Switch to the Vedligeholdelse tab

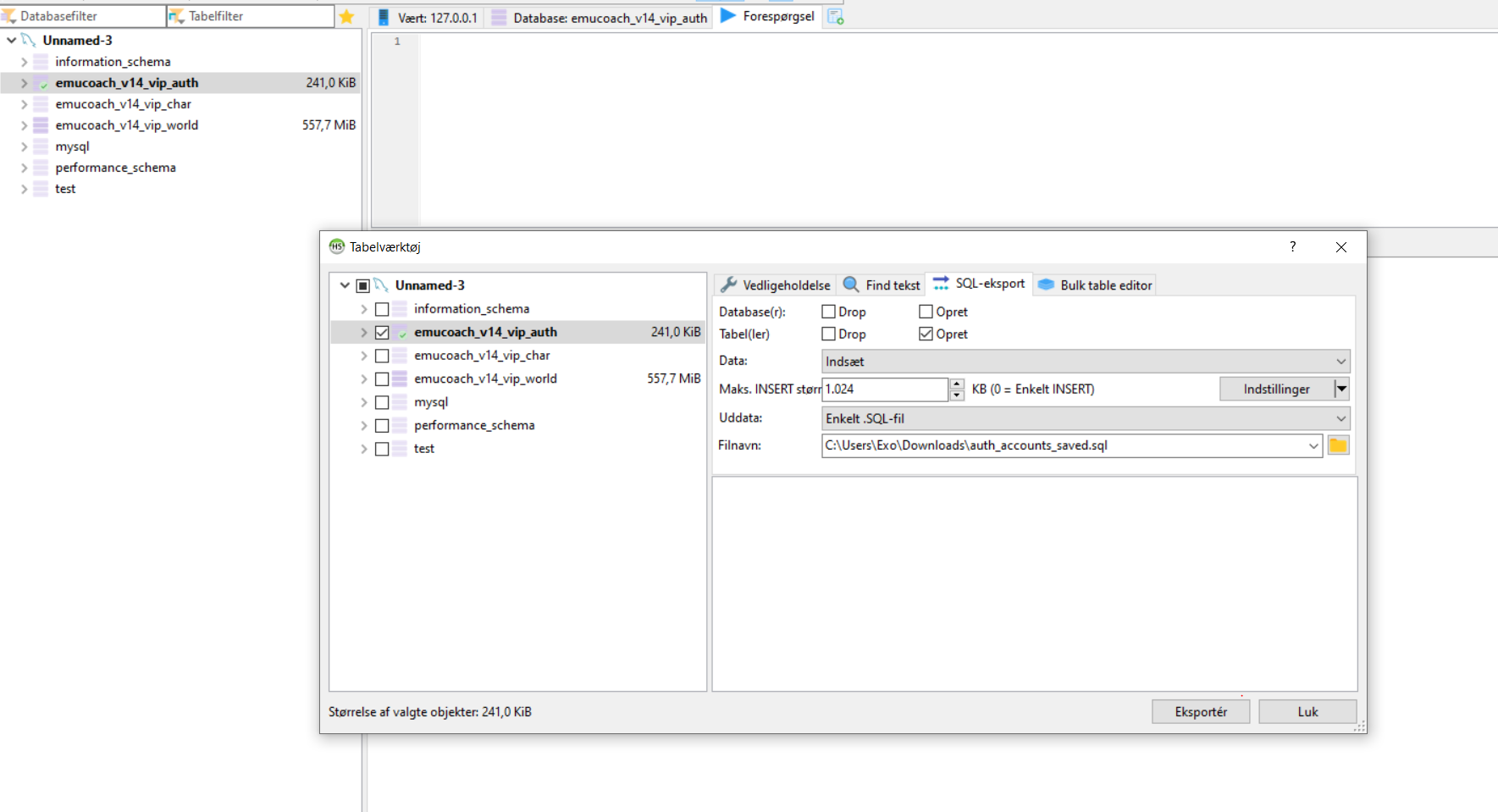point(777,285)
